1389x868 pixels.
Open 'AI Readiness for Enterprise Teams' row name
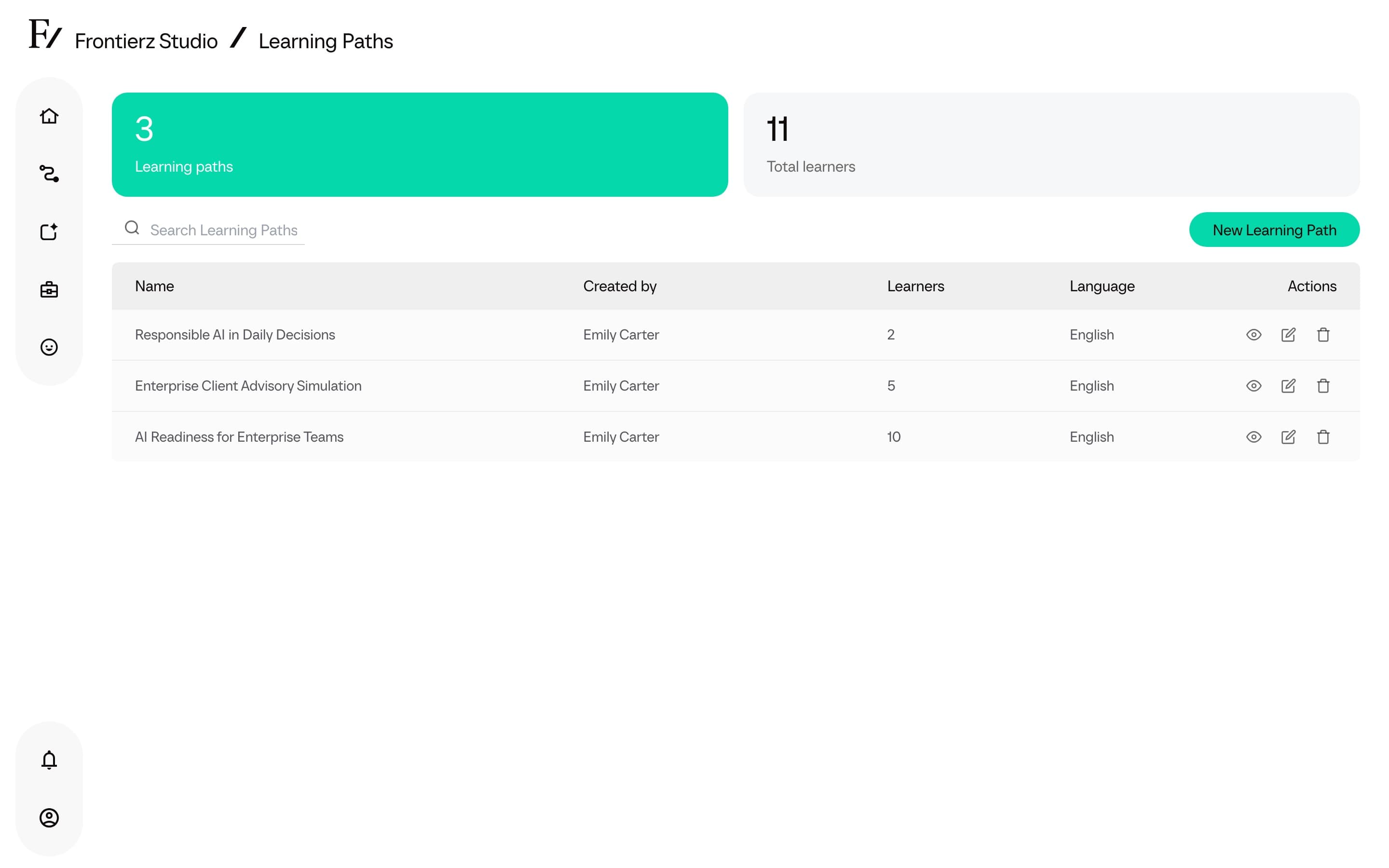(239, 437)
